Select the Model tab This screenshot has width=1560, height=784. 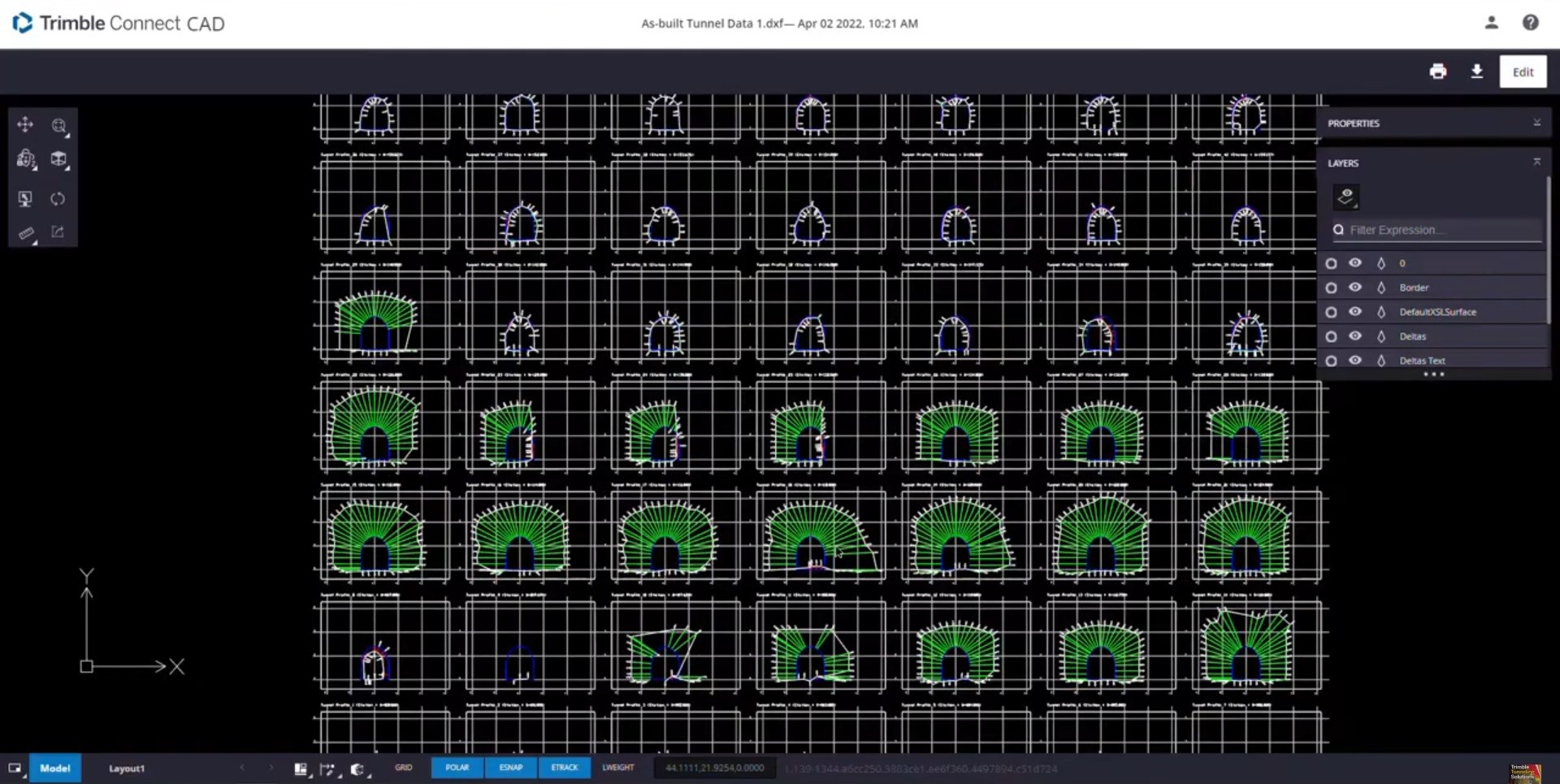55,769
